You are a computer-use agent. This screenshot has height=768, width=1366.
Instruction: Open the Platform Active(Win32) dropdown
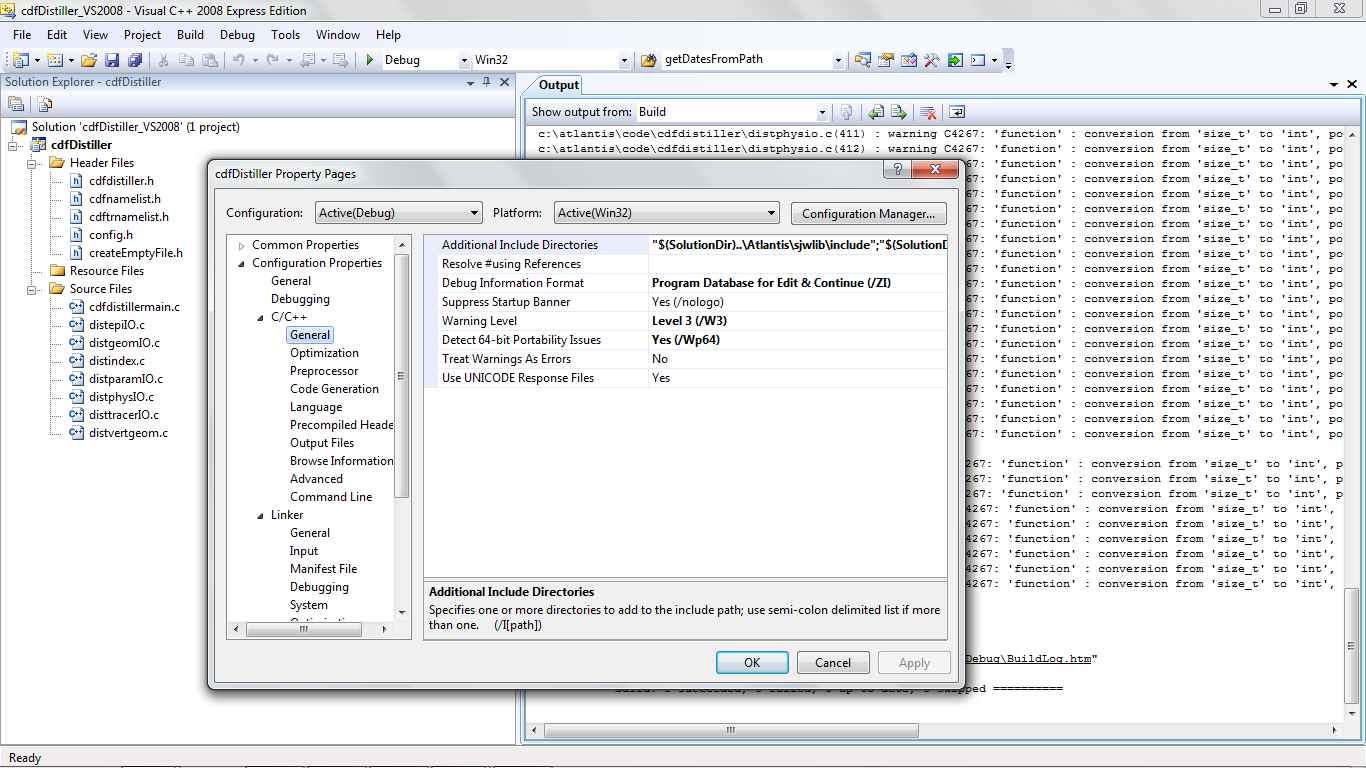(666, 213)
